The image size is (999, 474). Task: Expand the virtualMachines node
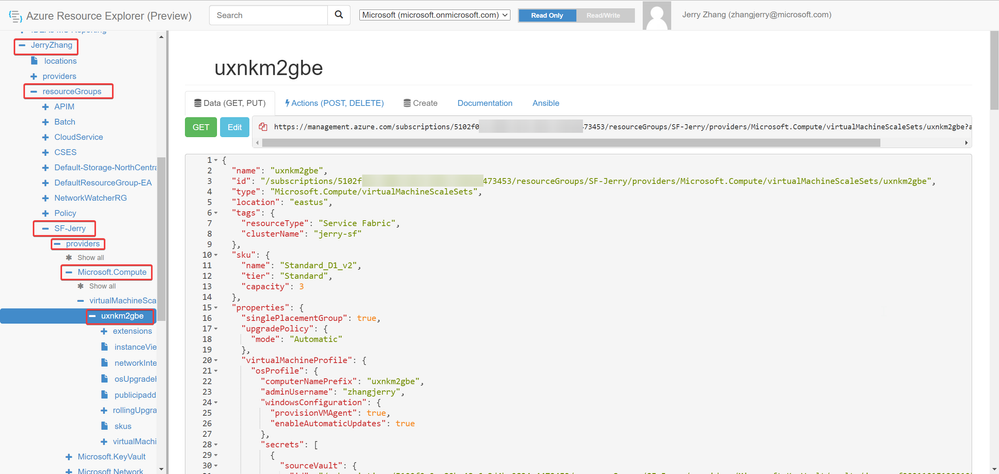tap(104, 442)
